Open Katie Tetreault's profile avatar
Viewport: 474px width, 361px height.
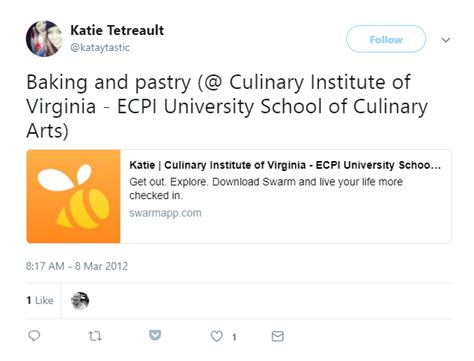[x=44, y=39]
